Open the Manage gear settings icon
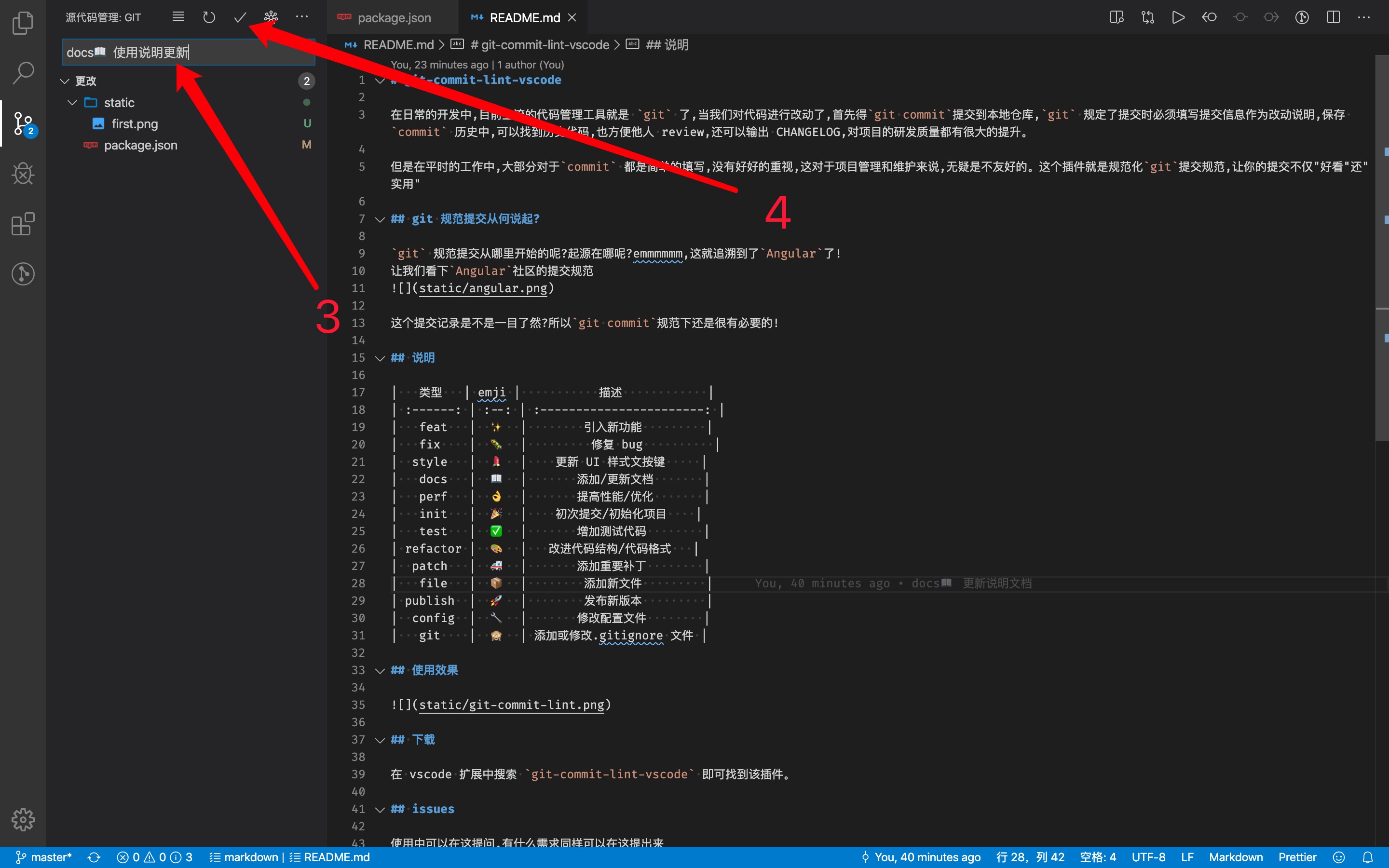The image size is (1389, 868). click(23, 819)
